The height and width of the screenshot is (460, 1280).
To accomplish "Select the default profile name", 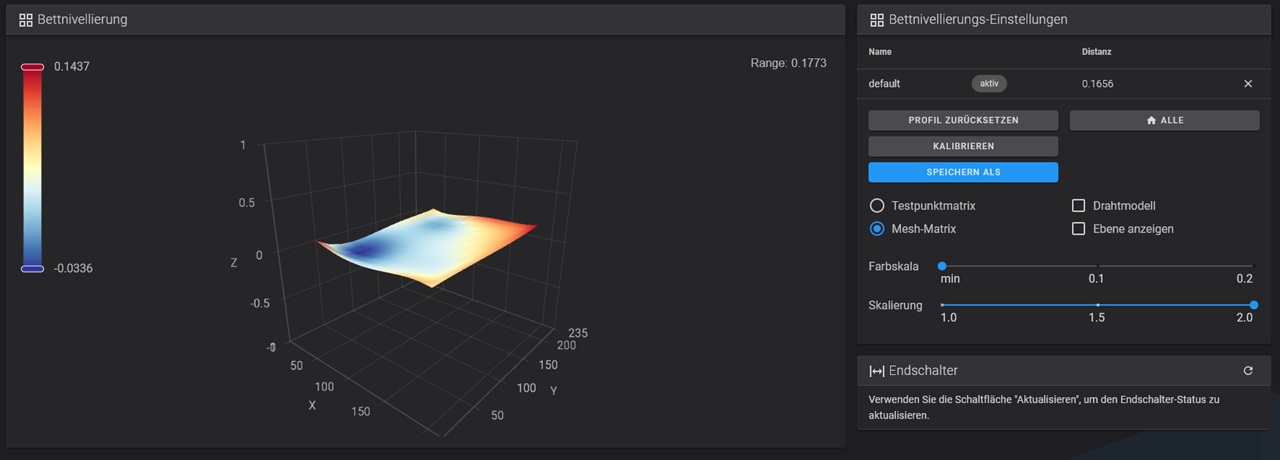I will pyautogui.click(x=884, y=84).
